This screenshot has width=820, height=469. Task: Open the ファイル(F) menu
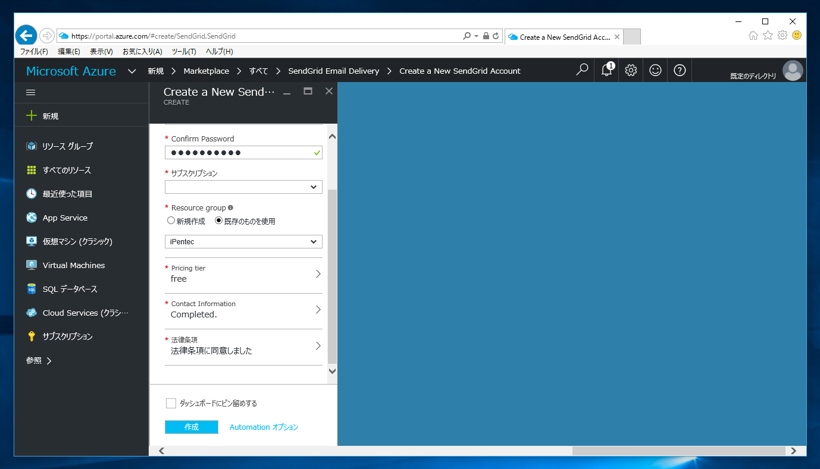34,51
